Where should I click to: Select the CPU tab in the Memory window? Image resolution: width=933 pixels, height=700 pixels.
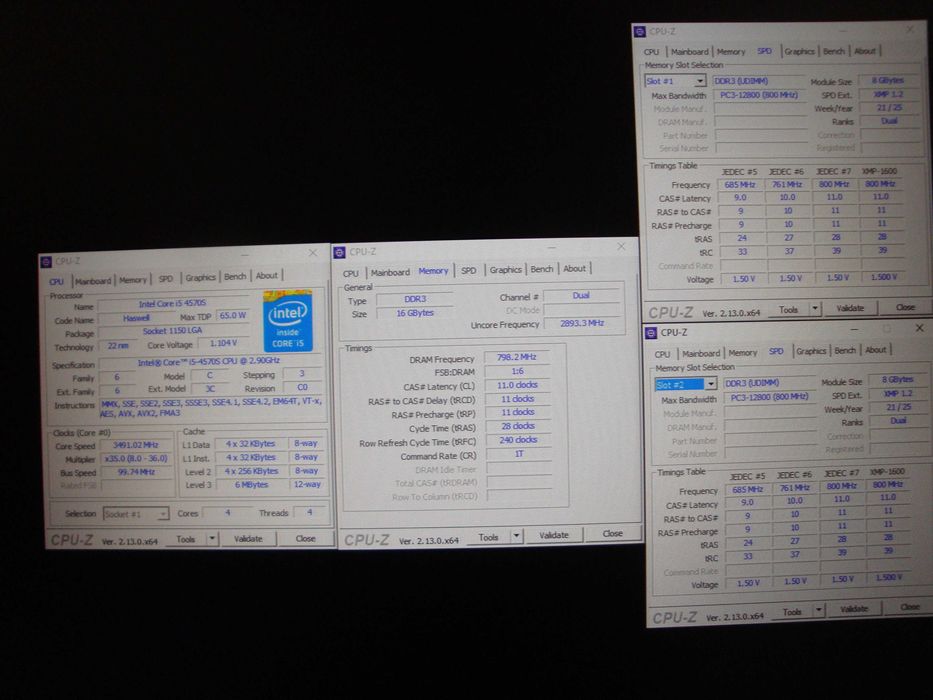[351, 273]
